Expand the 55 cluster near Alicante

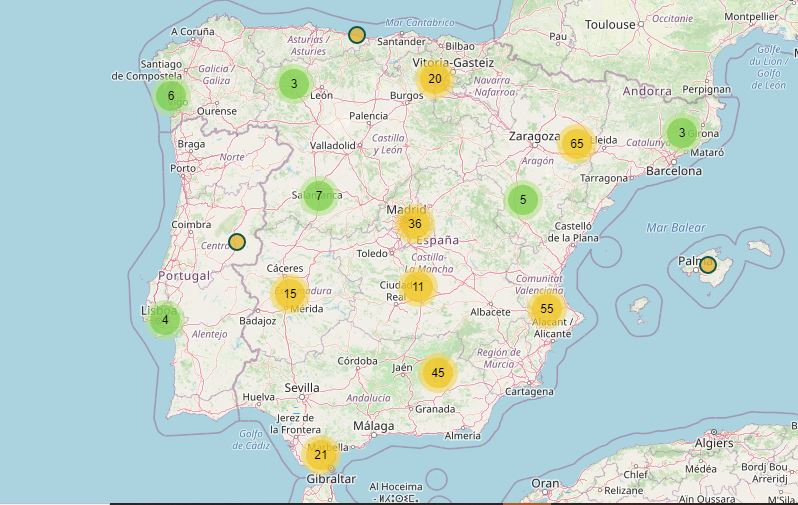(x=547, y=309)
